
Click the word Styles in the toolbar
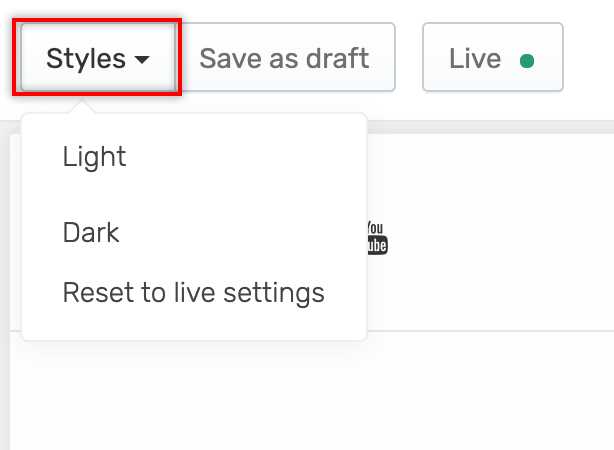click(86, 59)
